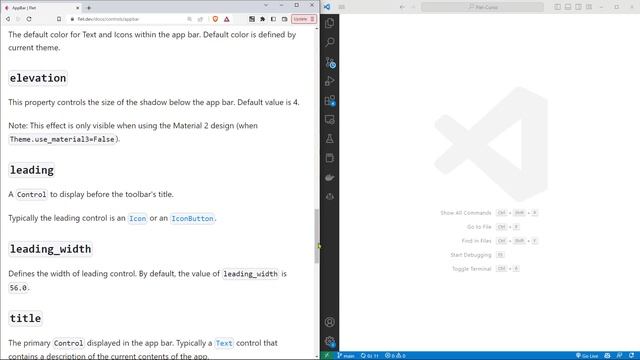Click Go Live in the VS Code status bar
This screenshot has height=360, width=640.
point(587,356)
